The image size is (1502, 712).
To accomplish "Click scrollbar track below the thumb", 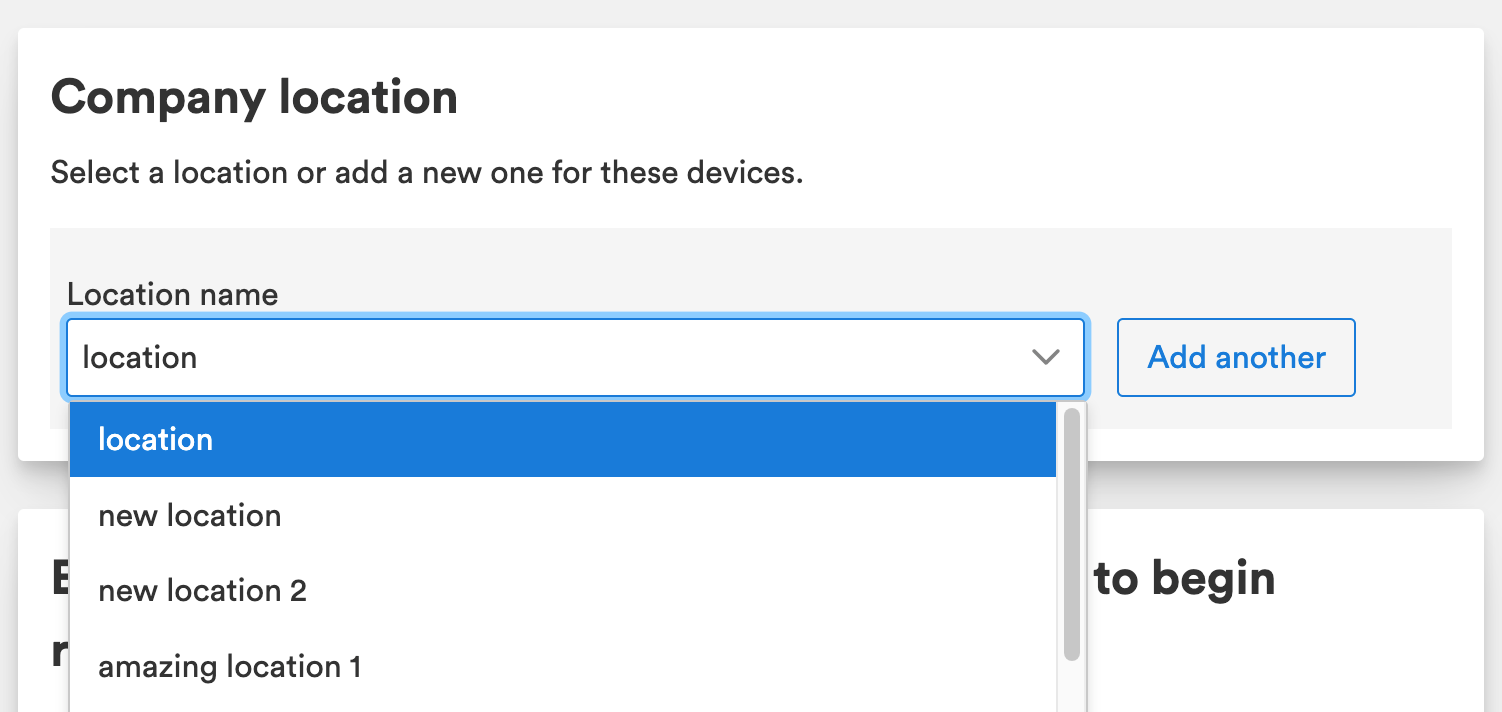I will 1071,688.
